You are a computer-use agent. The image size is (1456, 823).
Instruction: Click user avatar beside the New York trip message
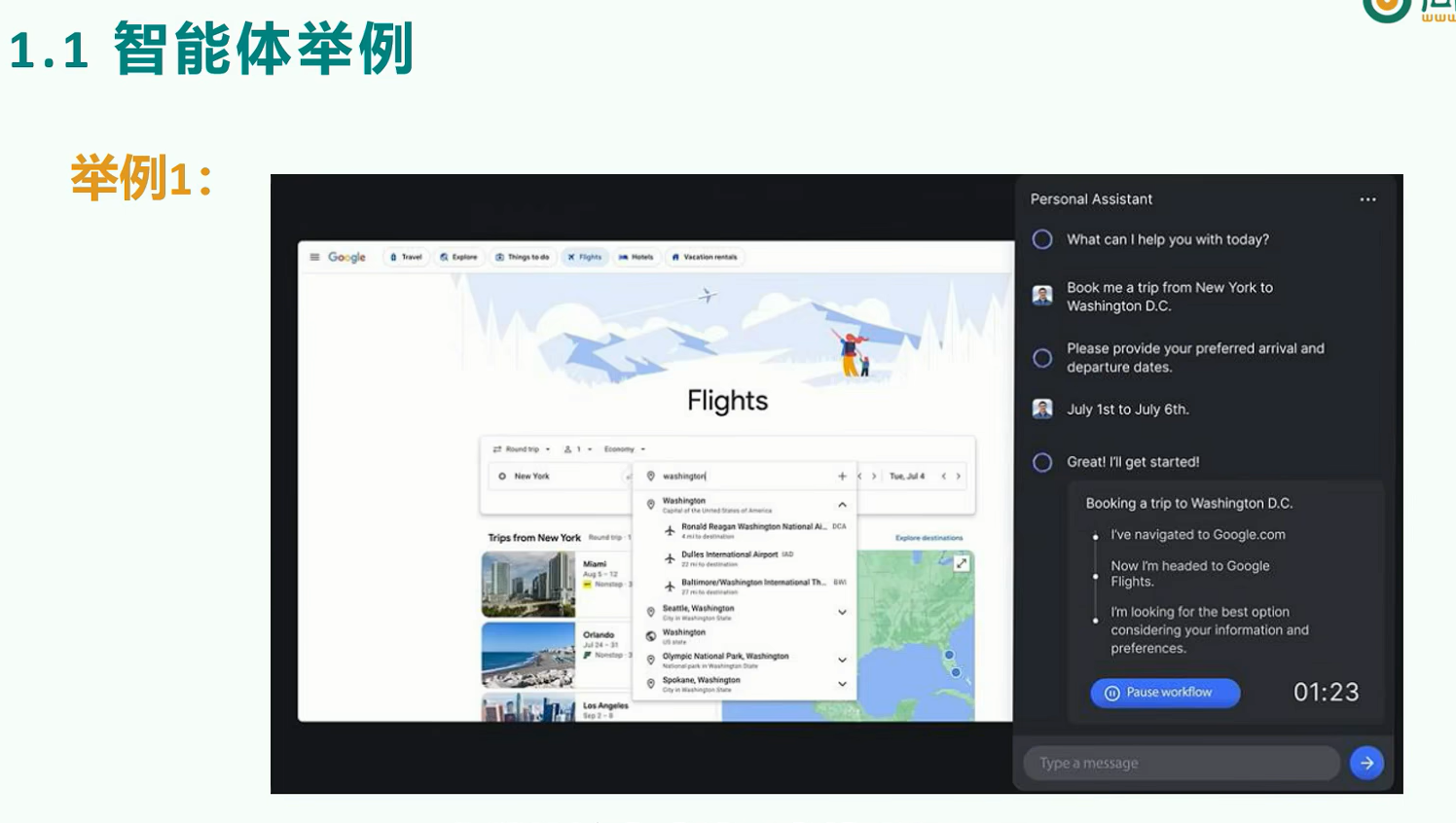coord(1042,296)
